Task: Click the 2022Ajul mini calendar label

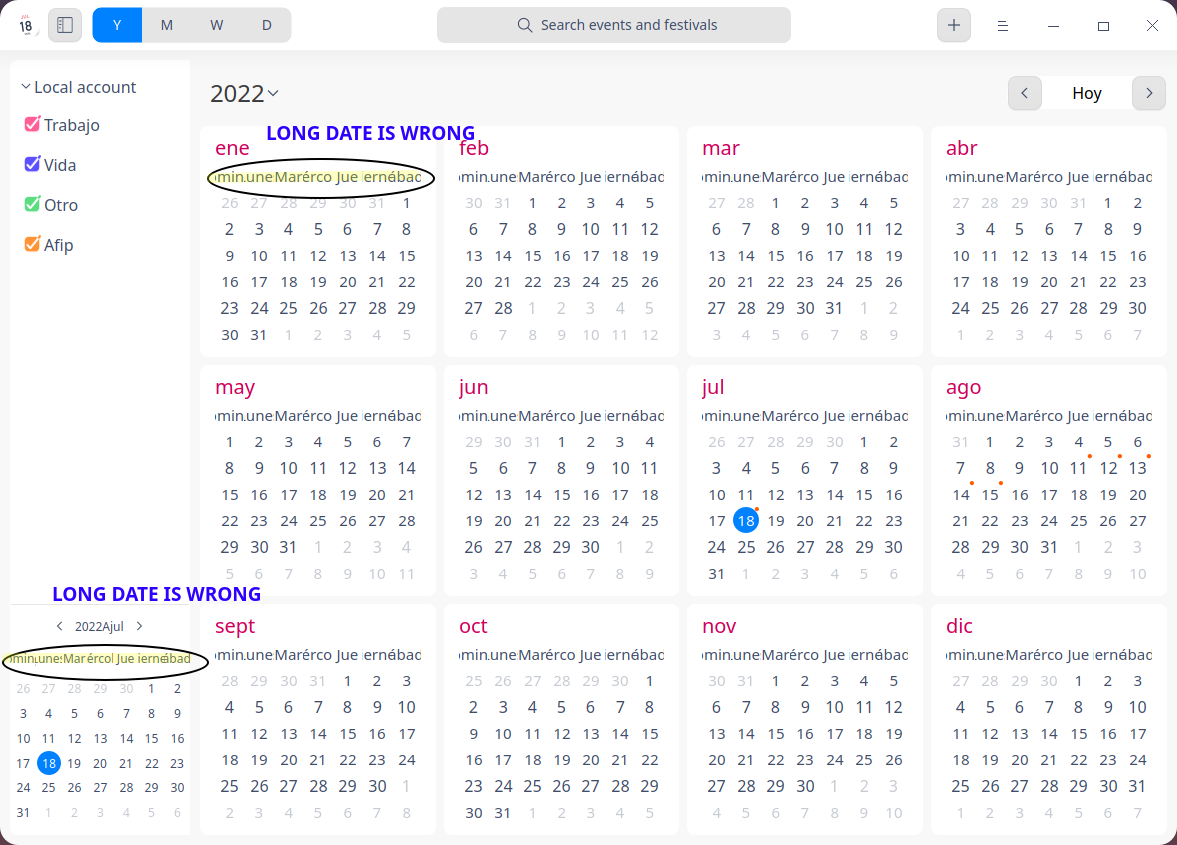Action: 99,627
